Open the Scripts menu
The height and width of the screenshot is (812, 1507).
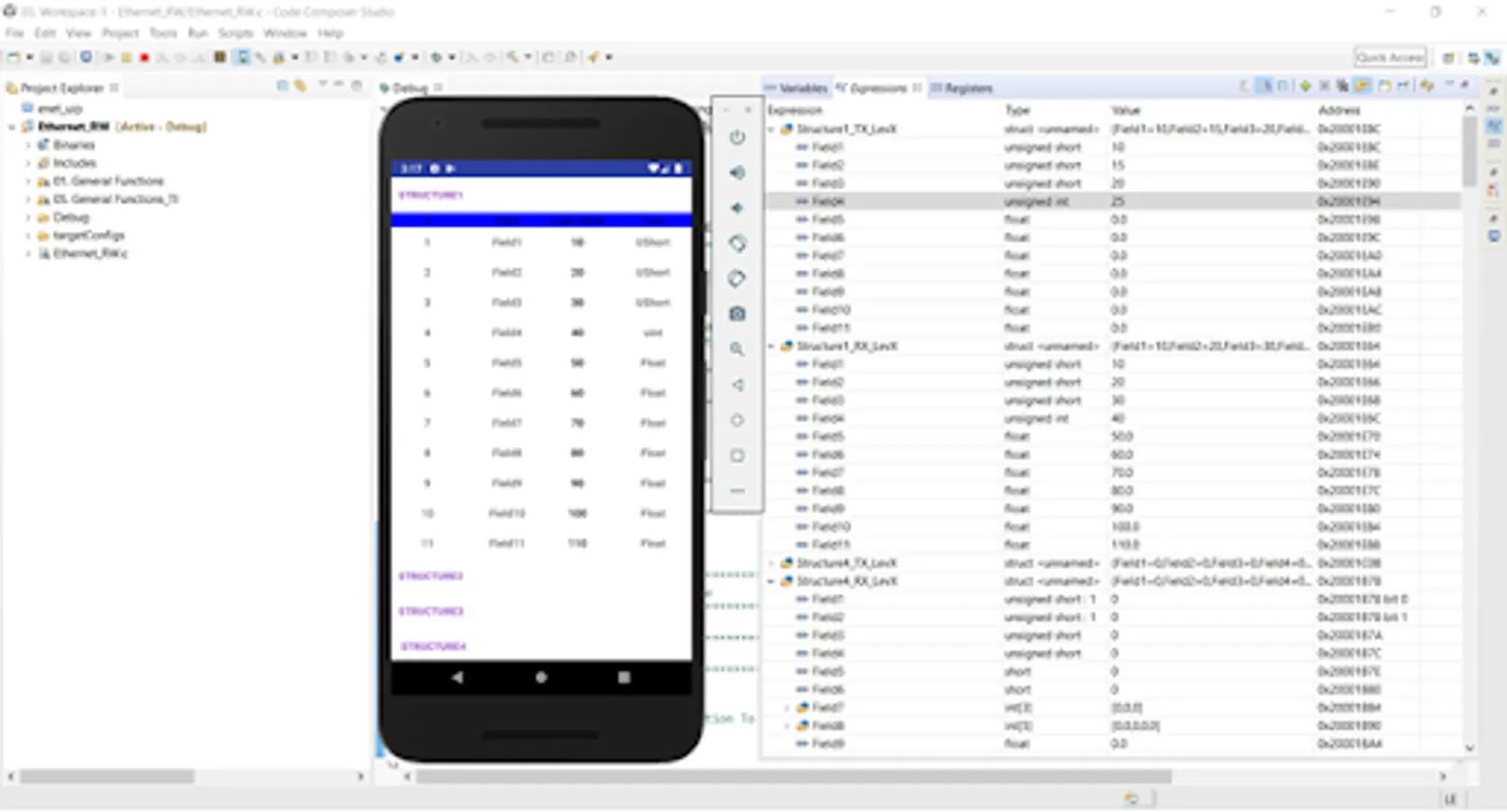pyautogui.click(x=236, y=33)
